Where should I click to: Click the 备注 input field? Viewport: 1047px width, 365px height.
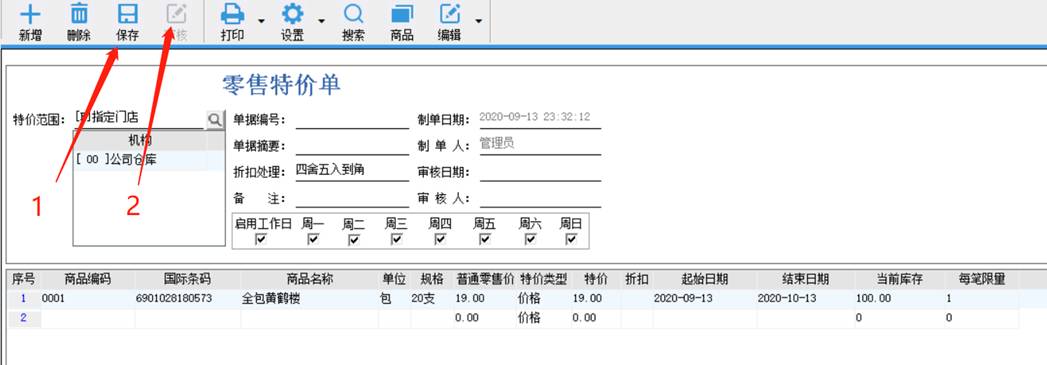pyautogui.click(x=352, y=198)
